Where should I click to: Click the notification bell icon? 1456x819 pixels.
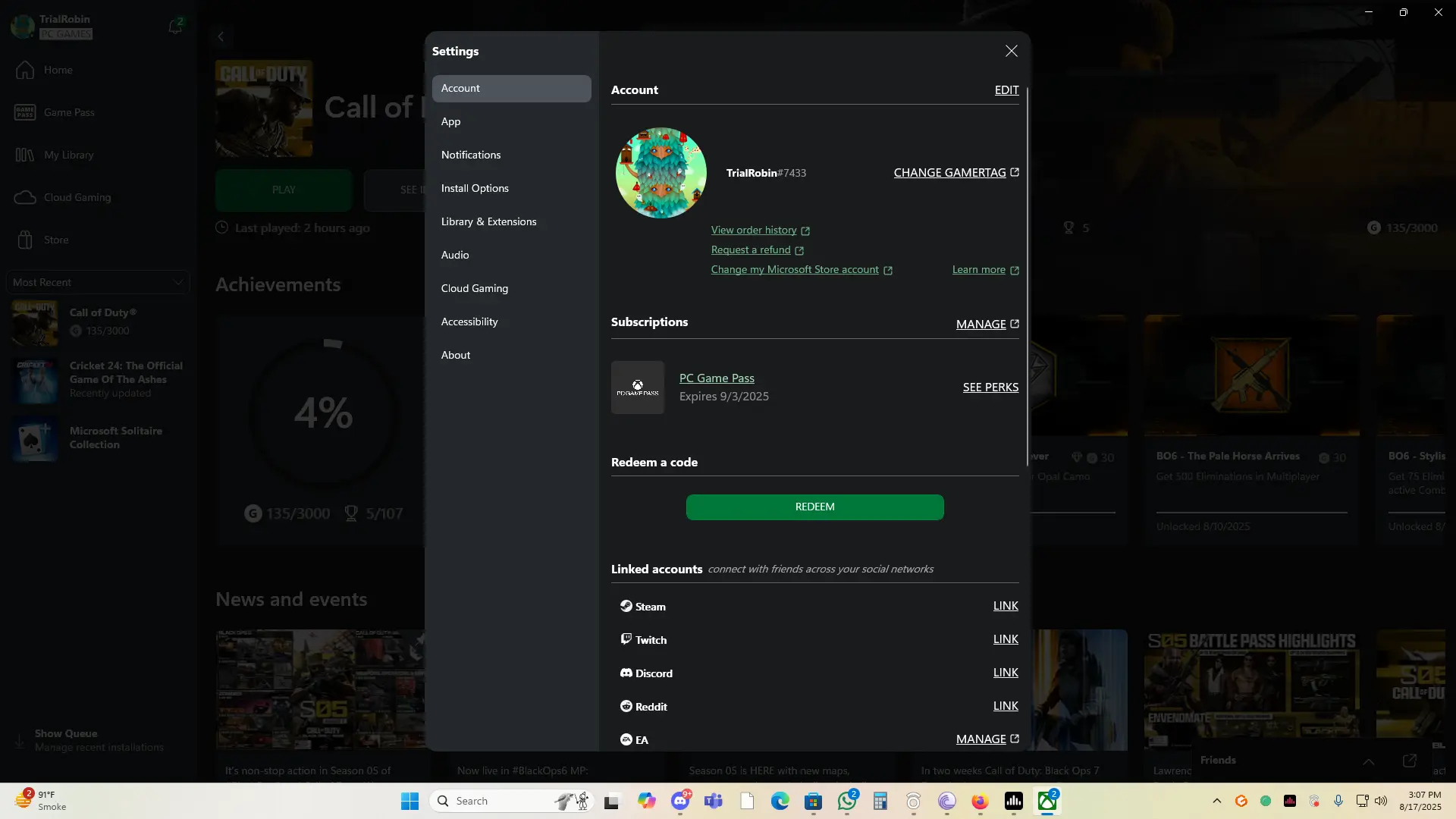[x=174, y=27]
